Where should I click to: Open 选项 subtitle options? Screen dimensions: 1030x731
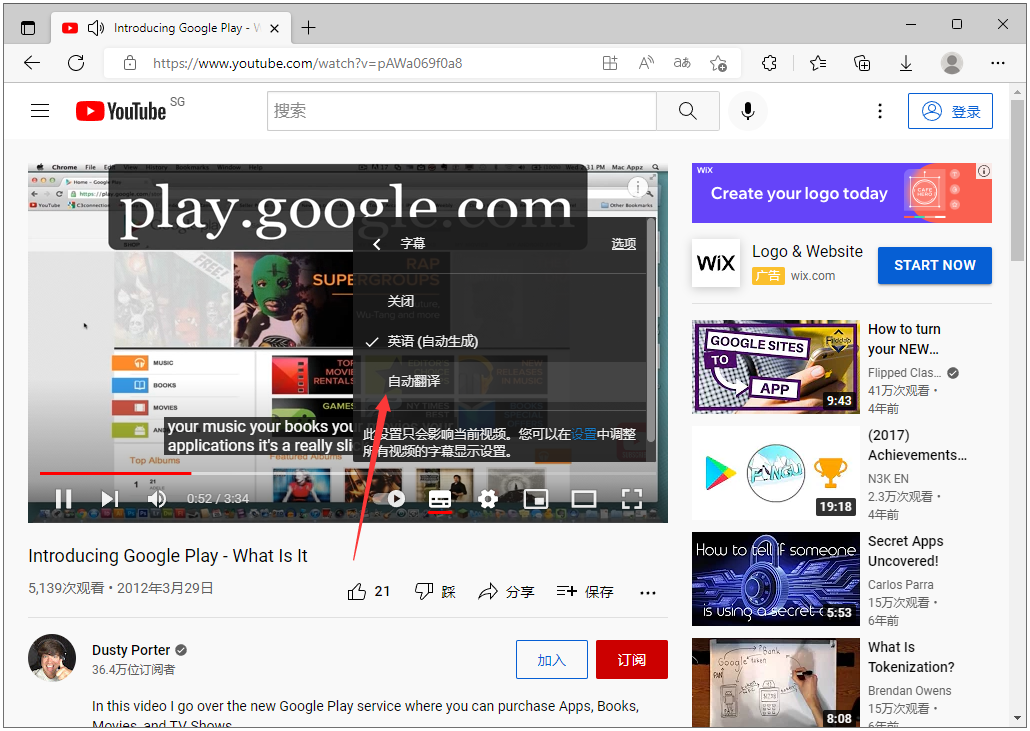tap(624, 244)
